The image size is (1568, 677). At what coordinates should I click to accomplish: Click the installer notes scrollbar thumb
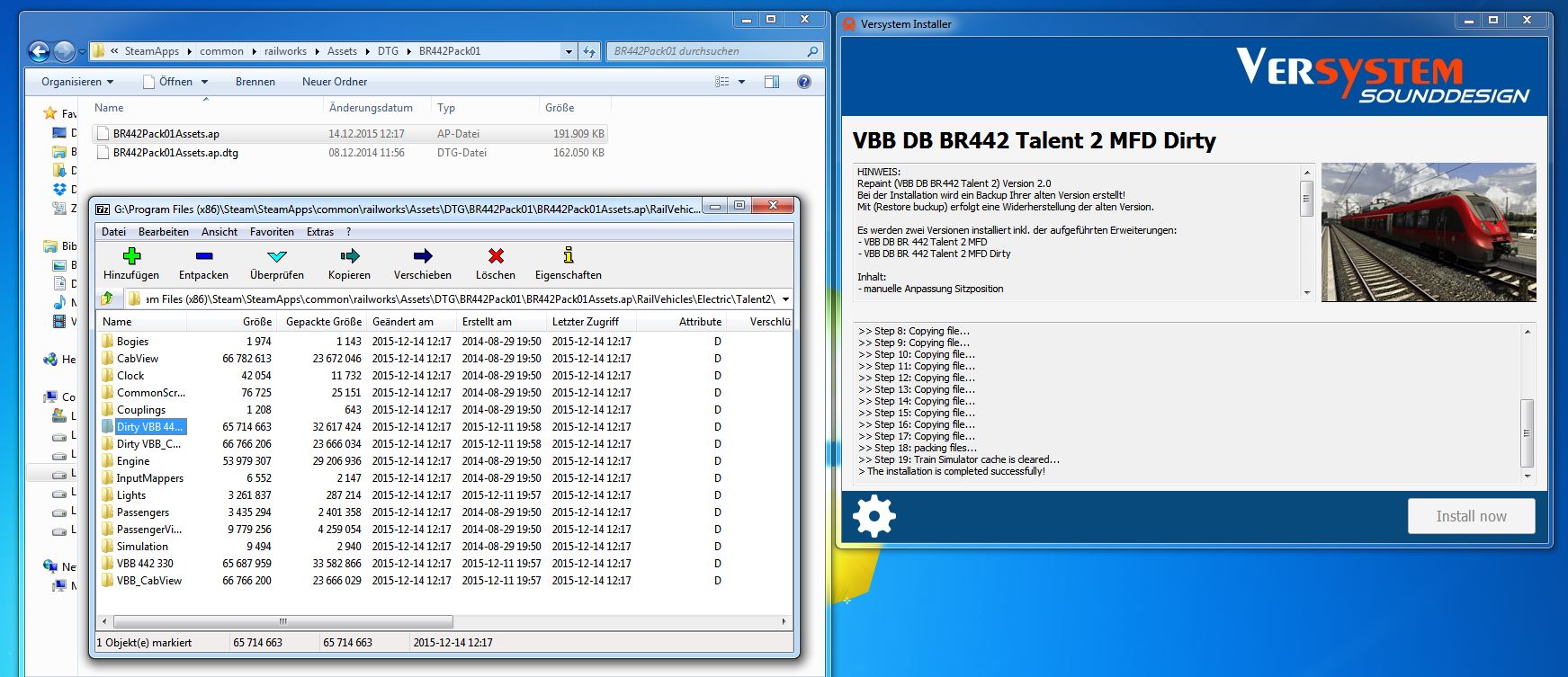[1307, 199]
